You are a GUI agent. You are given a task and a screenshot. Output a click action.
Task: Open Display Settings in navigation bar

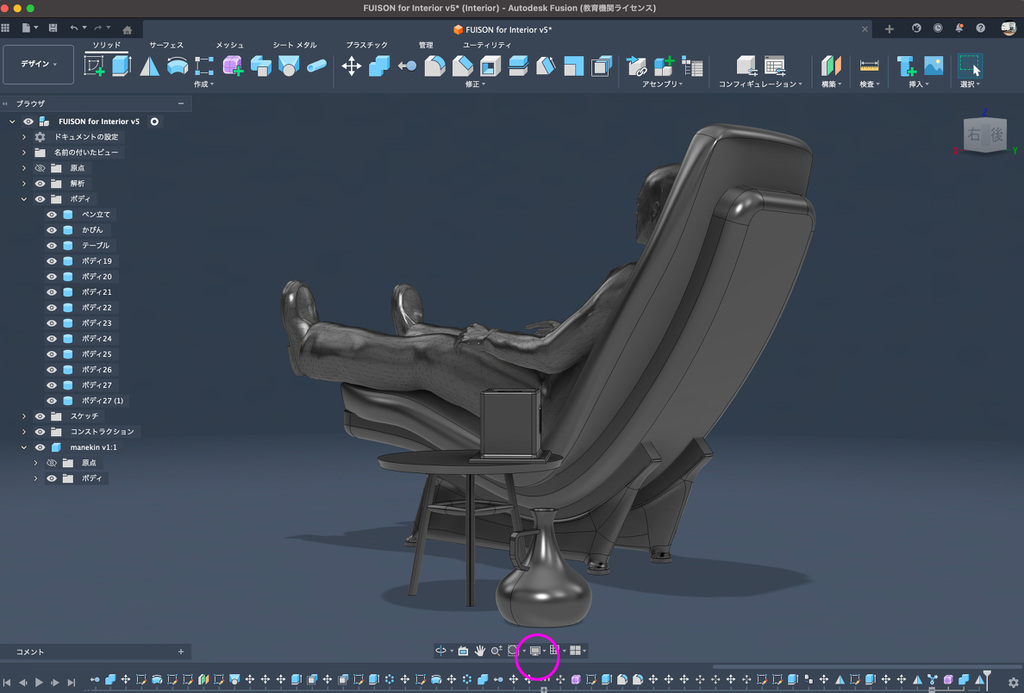coord(536,650)
